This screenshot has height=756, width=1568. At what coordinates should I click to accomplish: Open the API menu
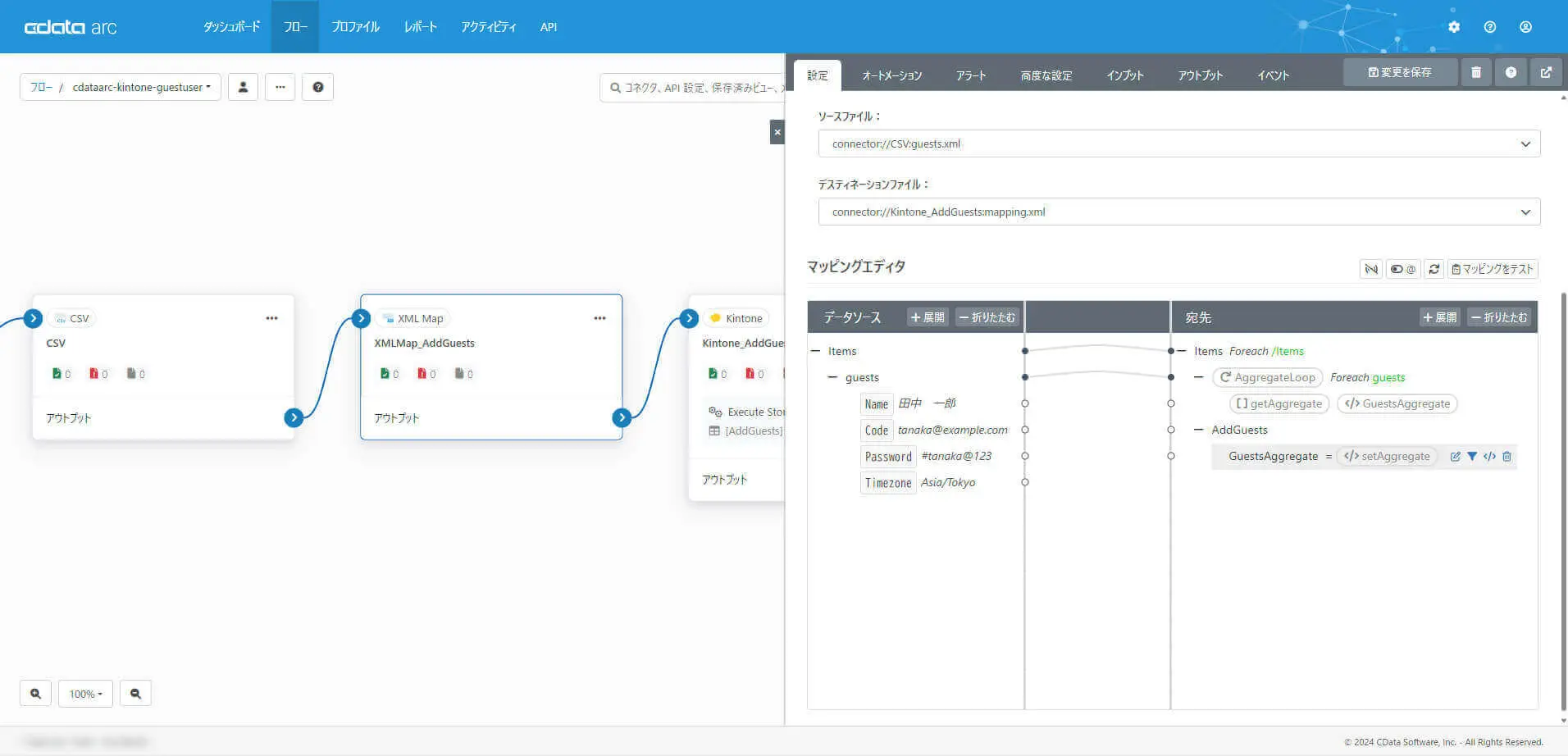point(549,27)
